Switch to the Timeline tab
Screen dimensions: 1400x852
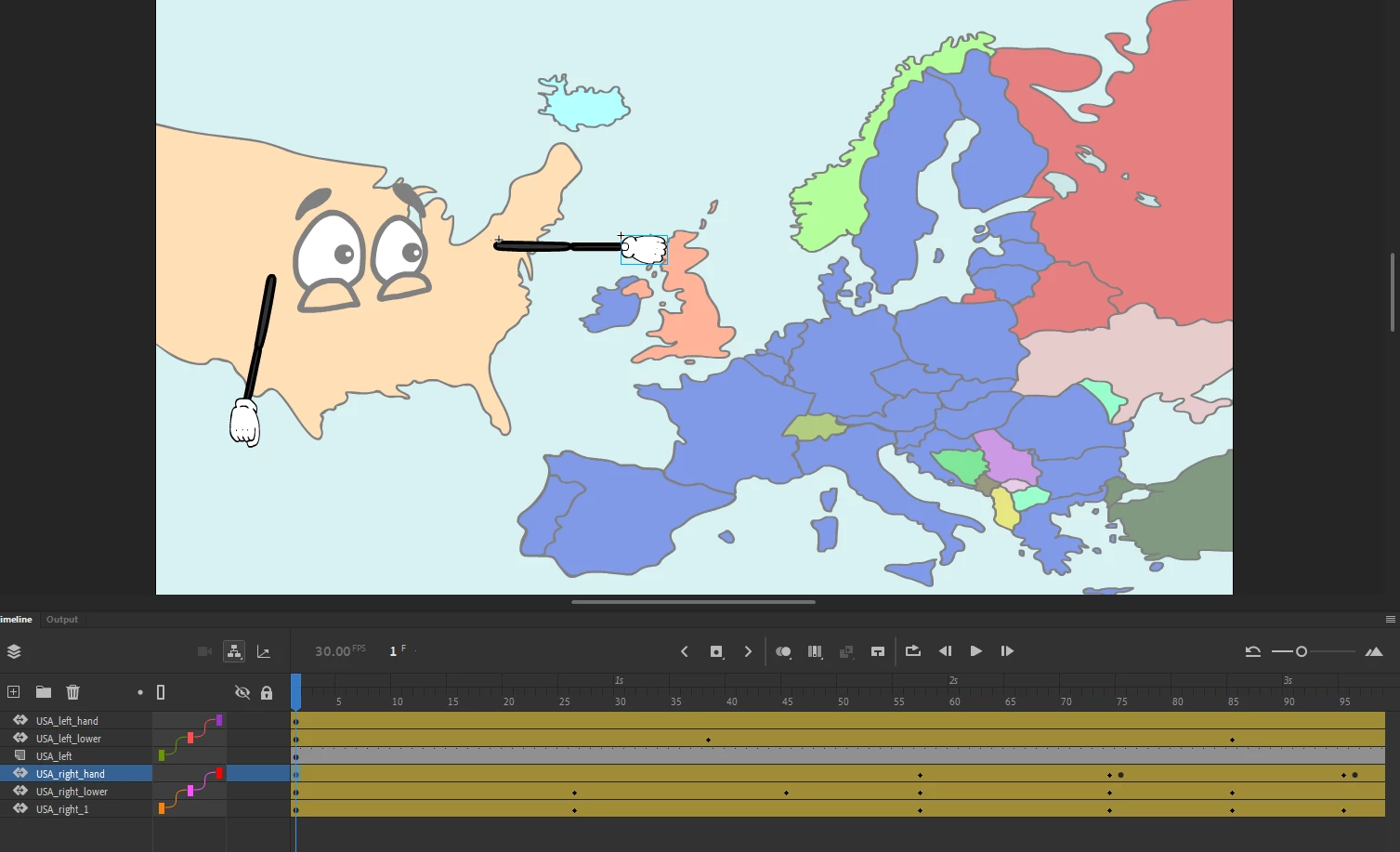(x=15, y=619)
